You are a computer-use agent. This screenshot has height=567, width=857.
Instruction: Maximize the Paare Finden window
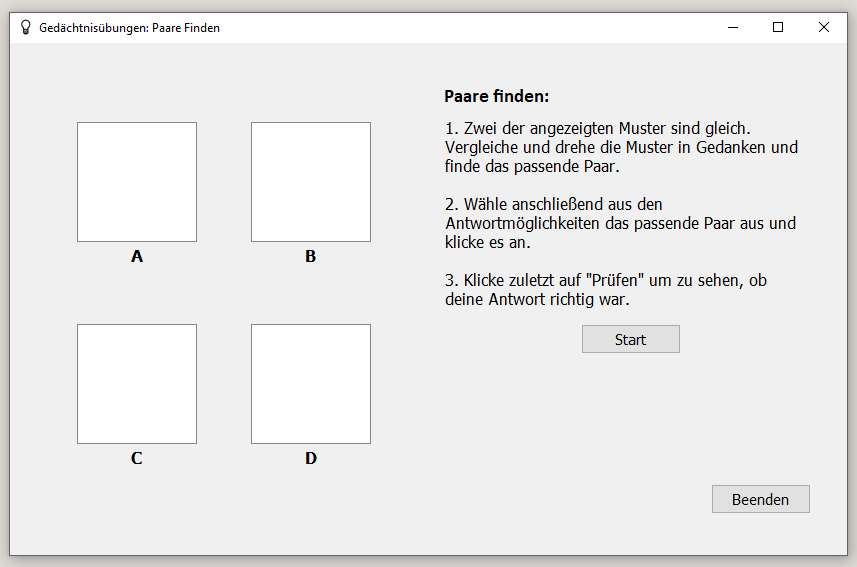pos(778,27)
